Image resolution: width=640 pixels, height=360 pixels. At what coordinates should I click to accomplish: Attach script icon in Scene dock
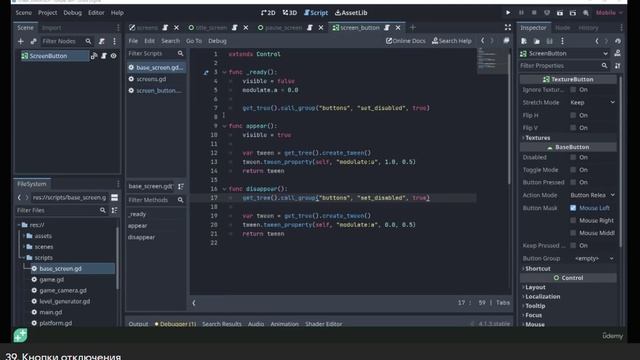(x=102, y=41)
